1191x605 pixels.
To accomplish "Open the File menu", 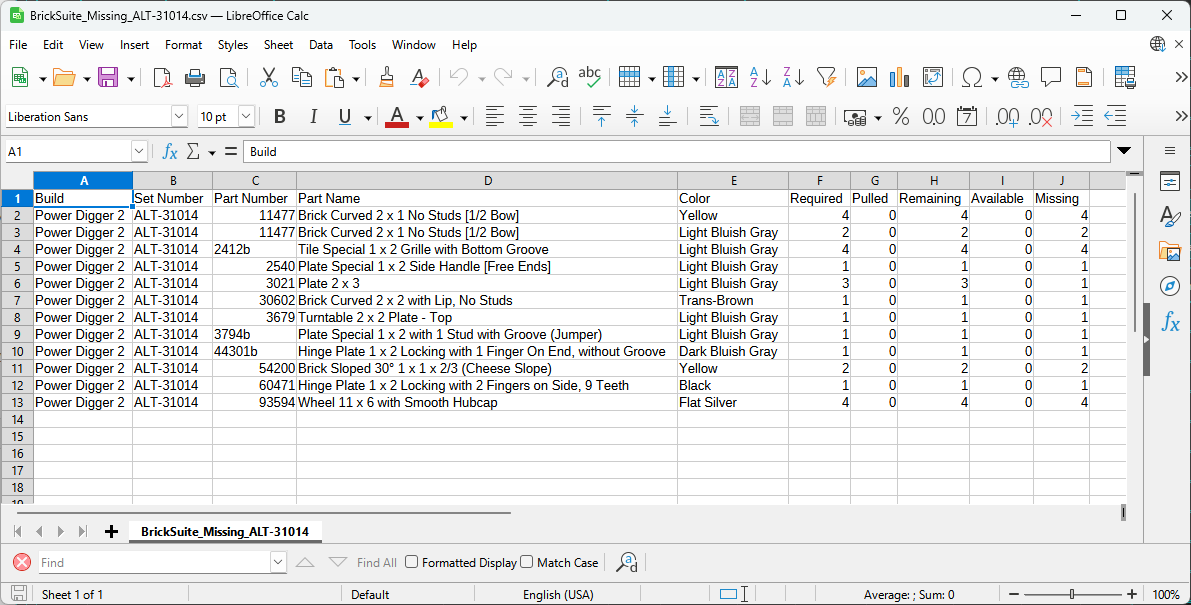I will coord(18,45).
